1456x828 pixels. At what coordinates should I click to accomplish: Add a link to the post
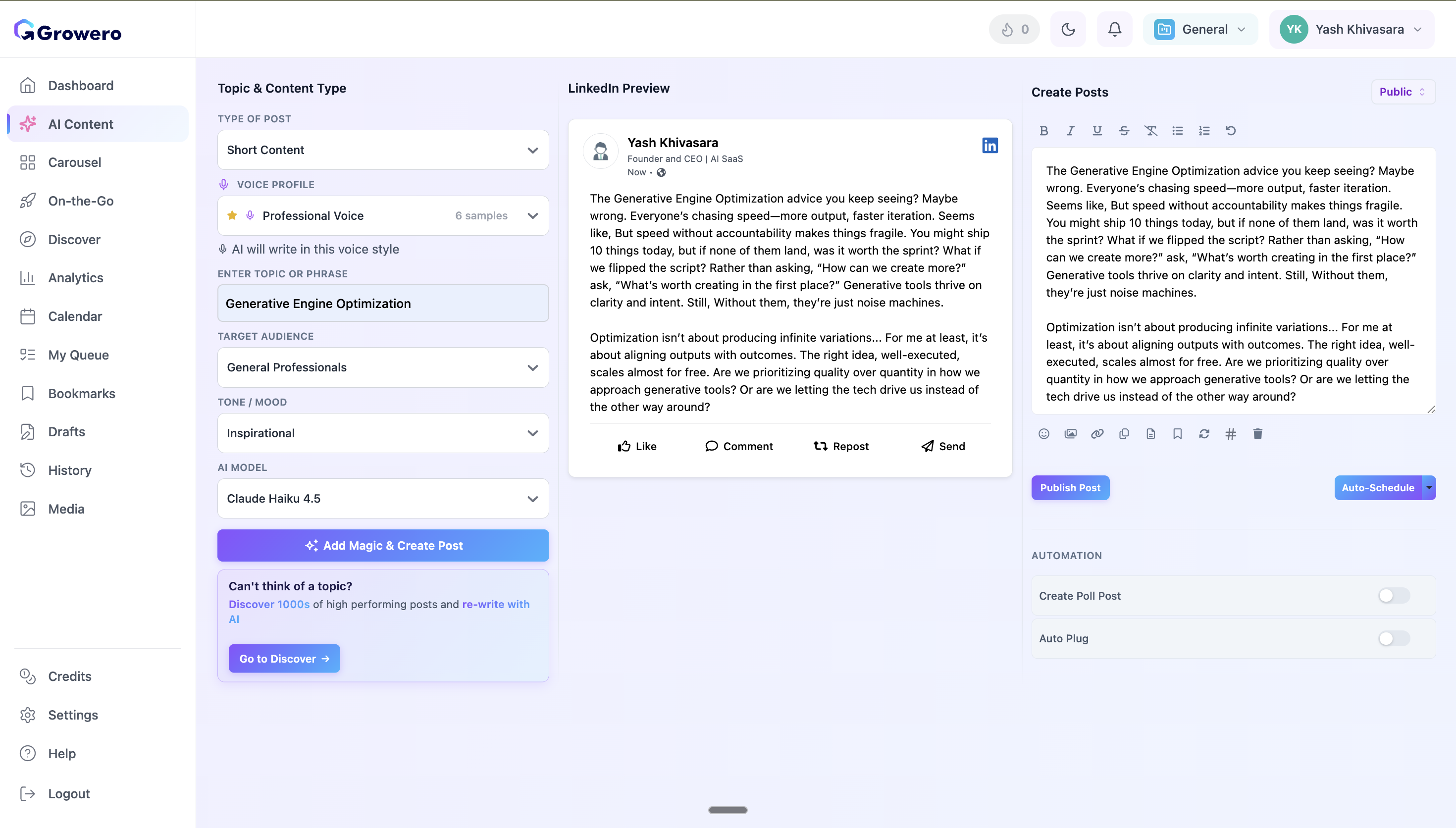point(1096,433)
